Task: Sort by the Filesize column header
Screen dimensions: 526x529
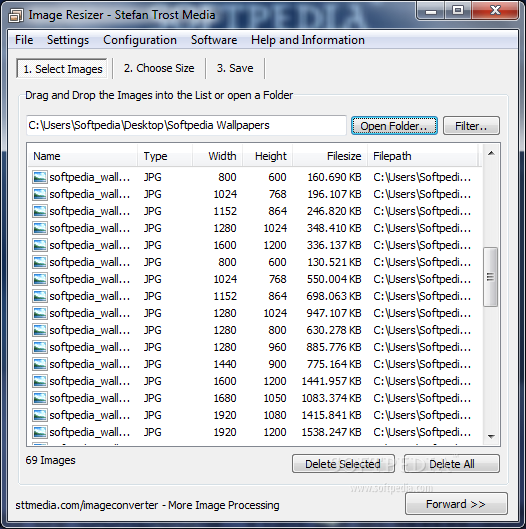Action: click(x=330, y=156)
